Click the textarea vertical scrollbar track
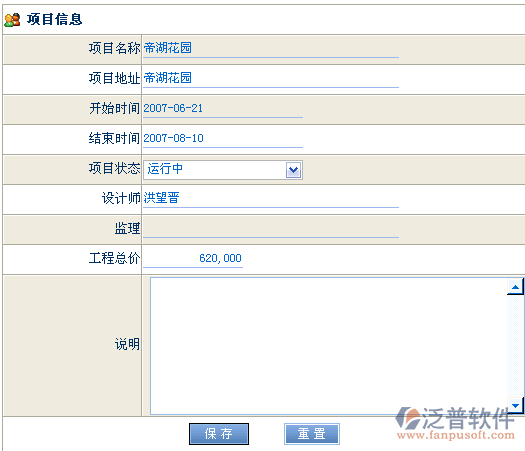The height and width of the screenshot is (451, 525). click(515, 346)
